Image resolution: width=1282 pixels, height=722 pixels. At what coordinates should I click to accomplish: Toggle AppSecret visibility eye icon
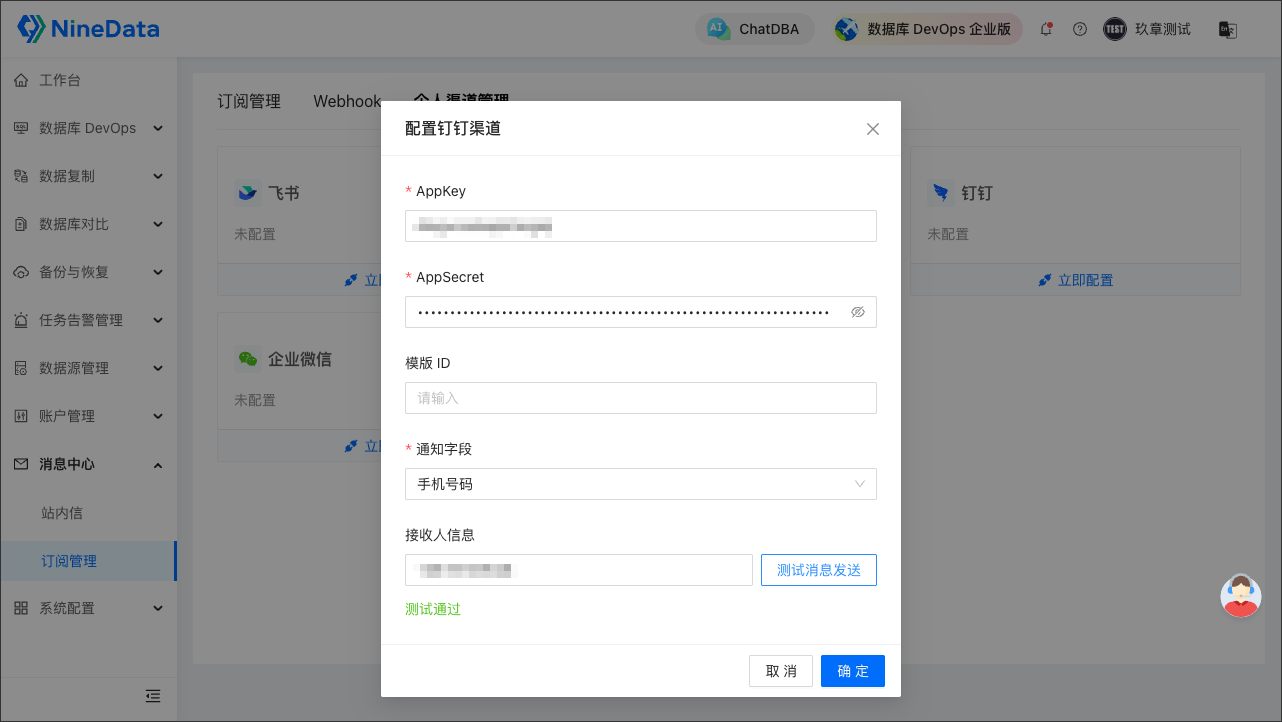pyautogui.click(x=857, y=312)
